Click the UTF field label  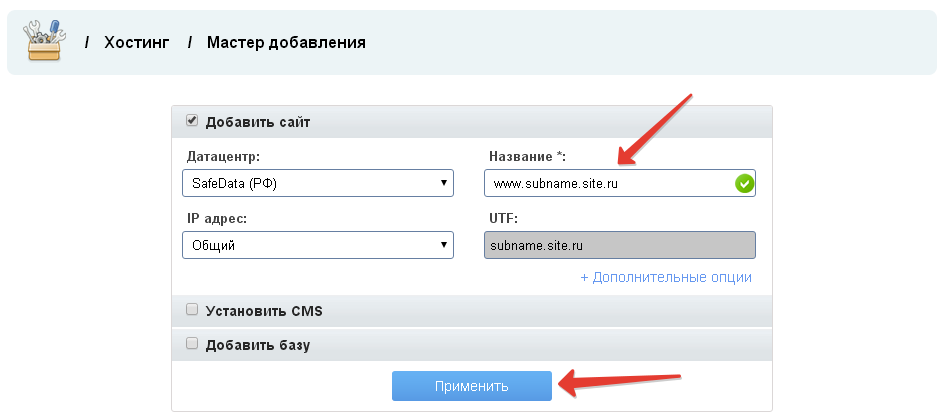pyautogui.click(x=503, y=218)
